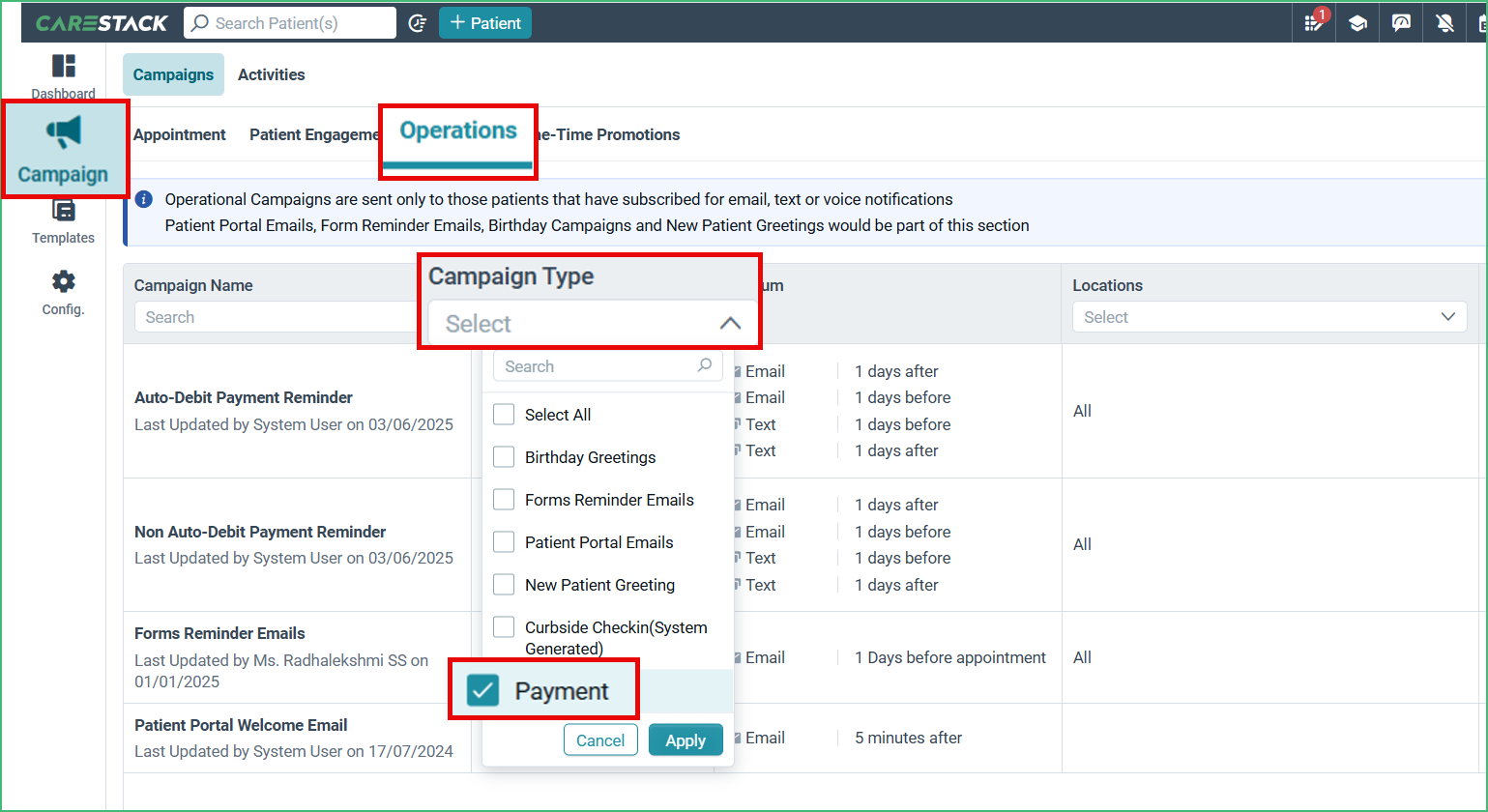Screen dimensions: 1488x812
Task: Open the task list with notification badge
Action: pyautogui.click(x=1313, y=22)
